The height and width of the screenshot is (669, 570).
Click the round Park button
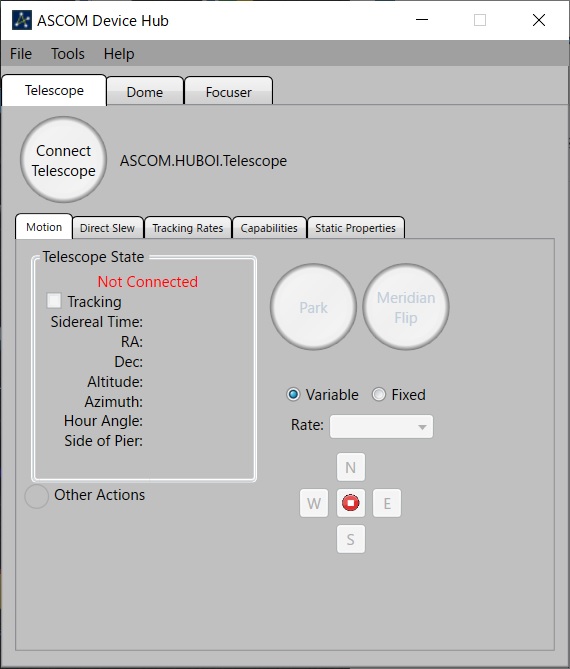pos(314,307)
